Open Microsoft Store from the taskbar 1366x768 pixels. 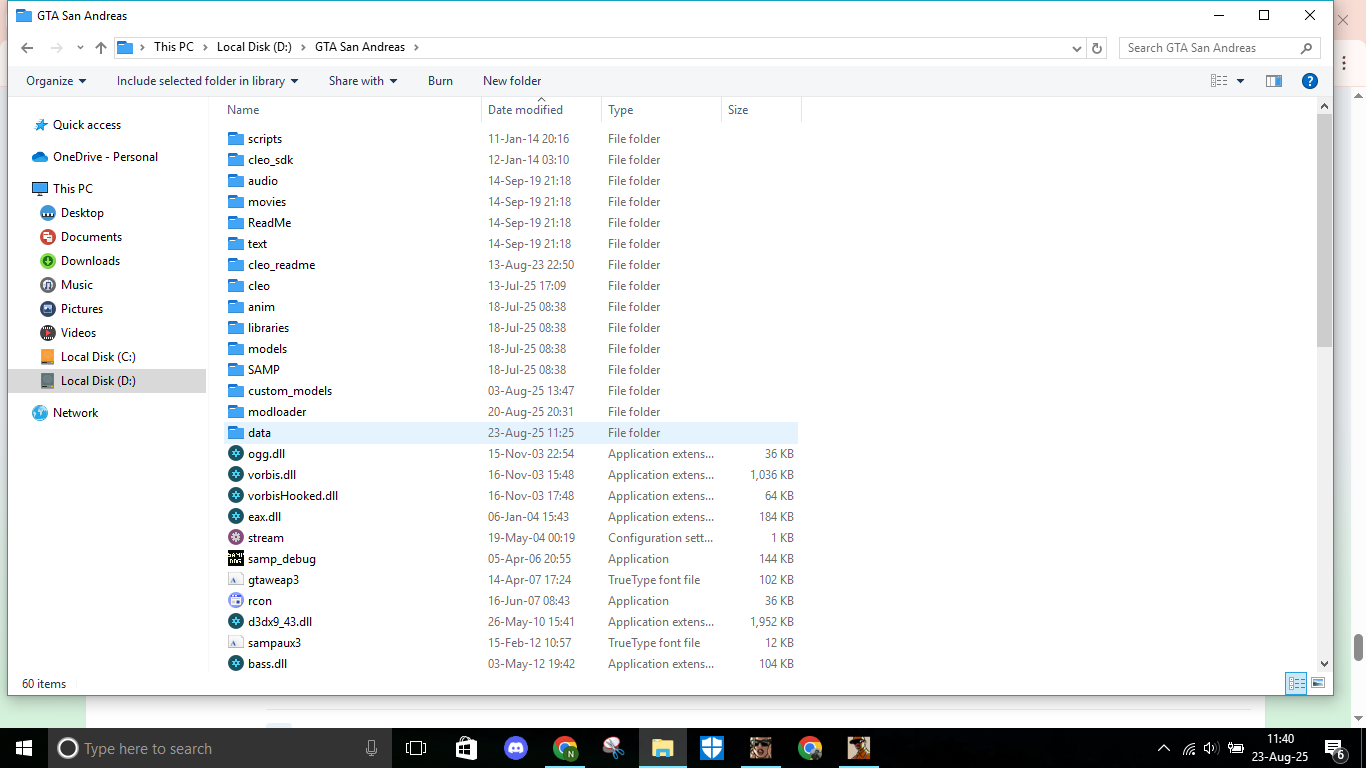coord(467,748)
